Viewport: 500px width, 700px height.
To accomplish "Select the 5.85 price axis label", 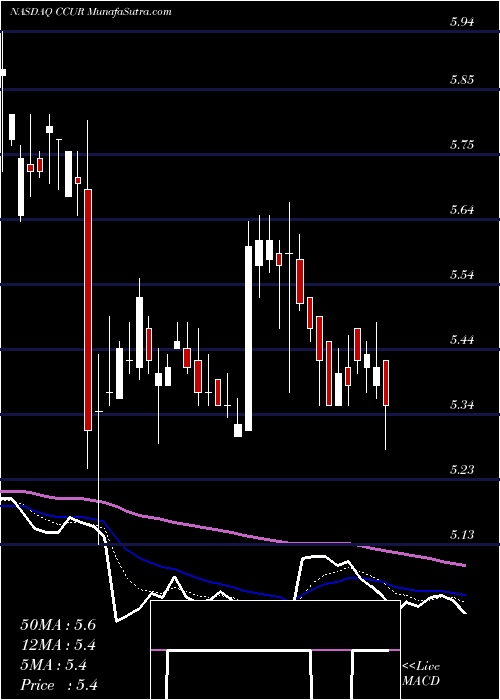I will (x=462, y=80).
